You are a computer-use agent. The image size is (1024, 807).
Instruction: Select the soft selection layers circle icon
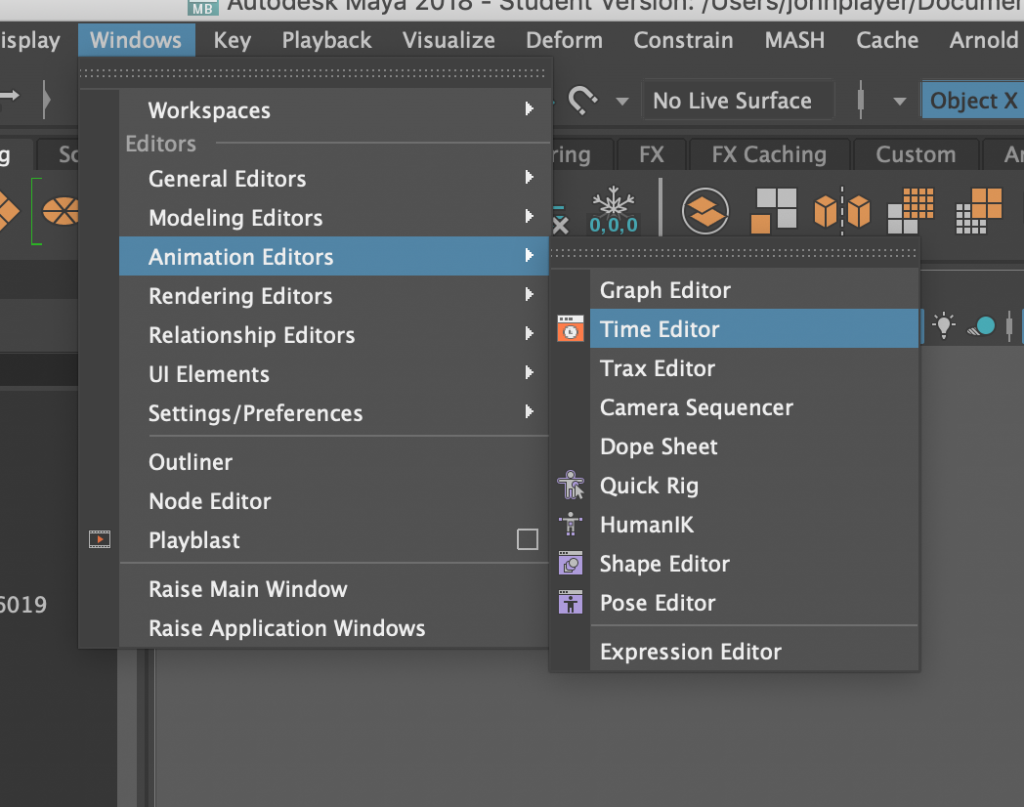[x=705, y=210]
